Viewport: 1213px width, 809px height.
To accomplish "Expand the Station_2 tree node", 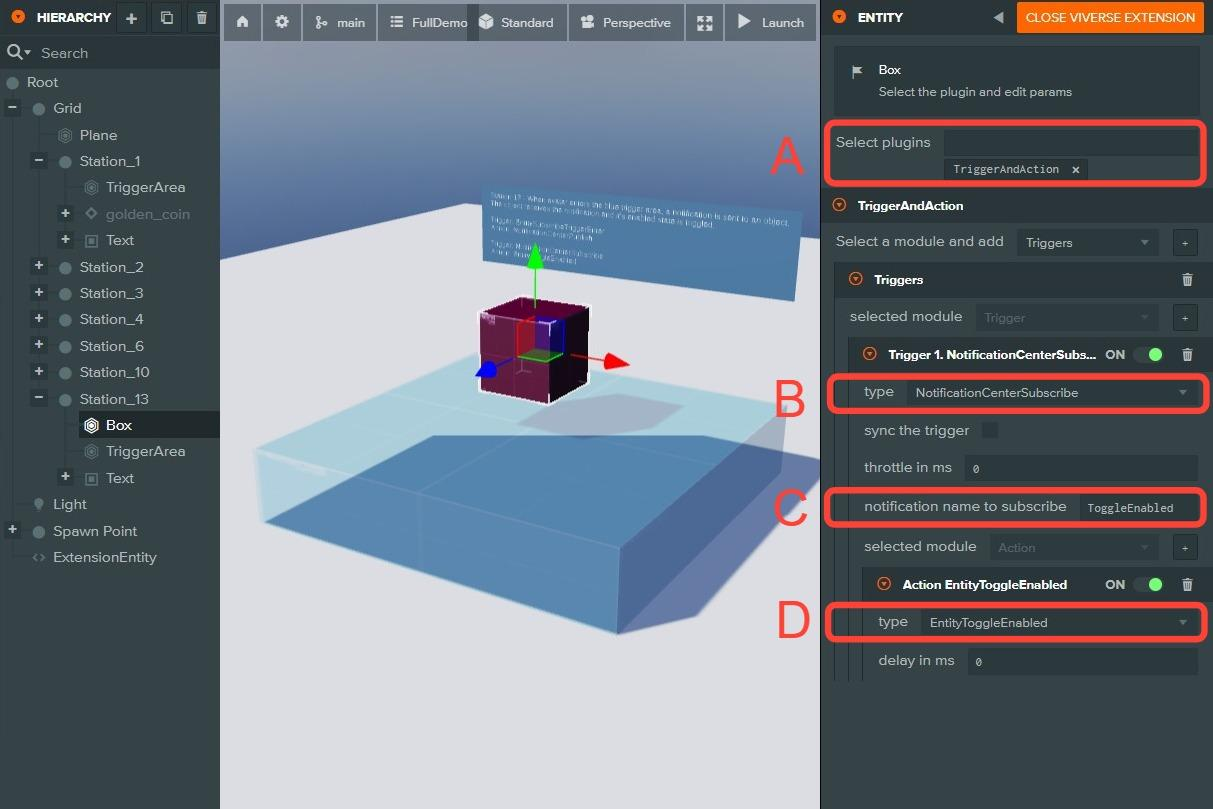I will point(39,266).
